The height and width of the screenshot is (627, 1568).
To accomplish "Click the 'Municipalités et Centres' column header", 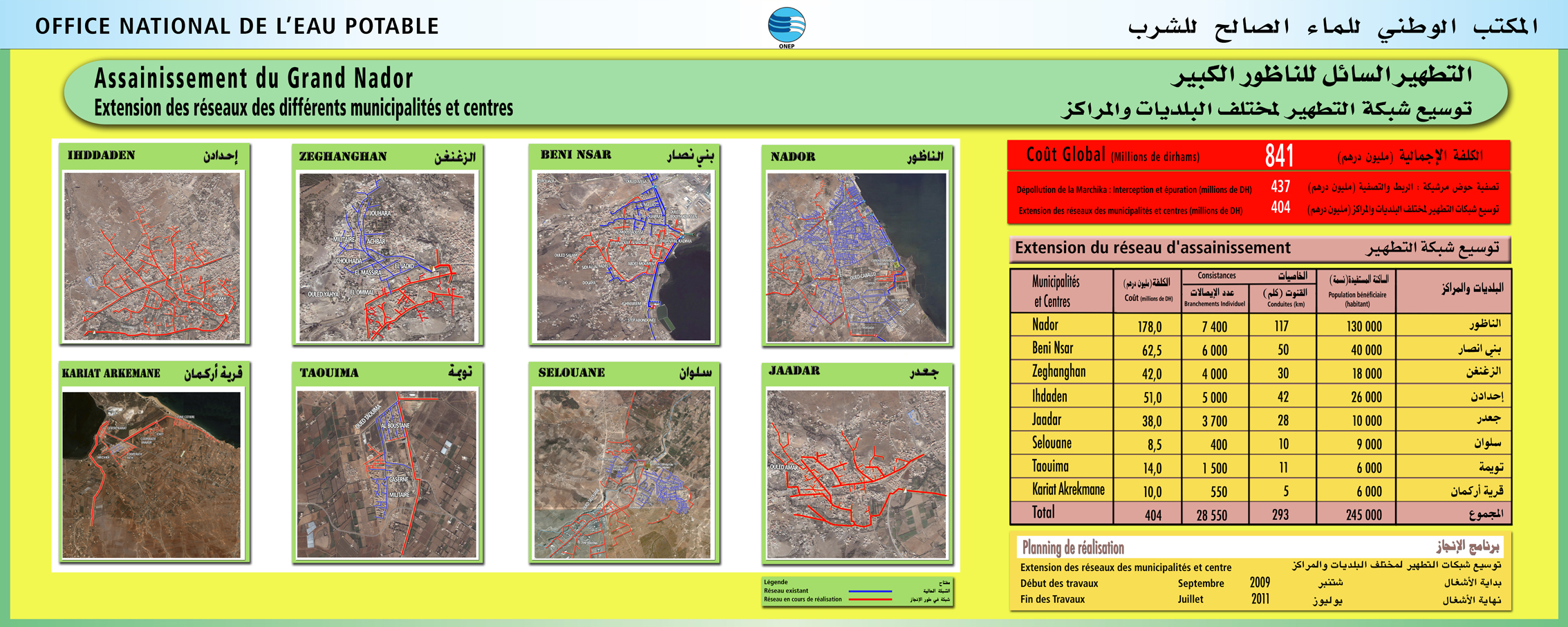I will pos(1055,292).
